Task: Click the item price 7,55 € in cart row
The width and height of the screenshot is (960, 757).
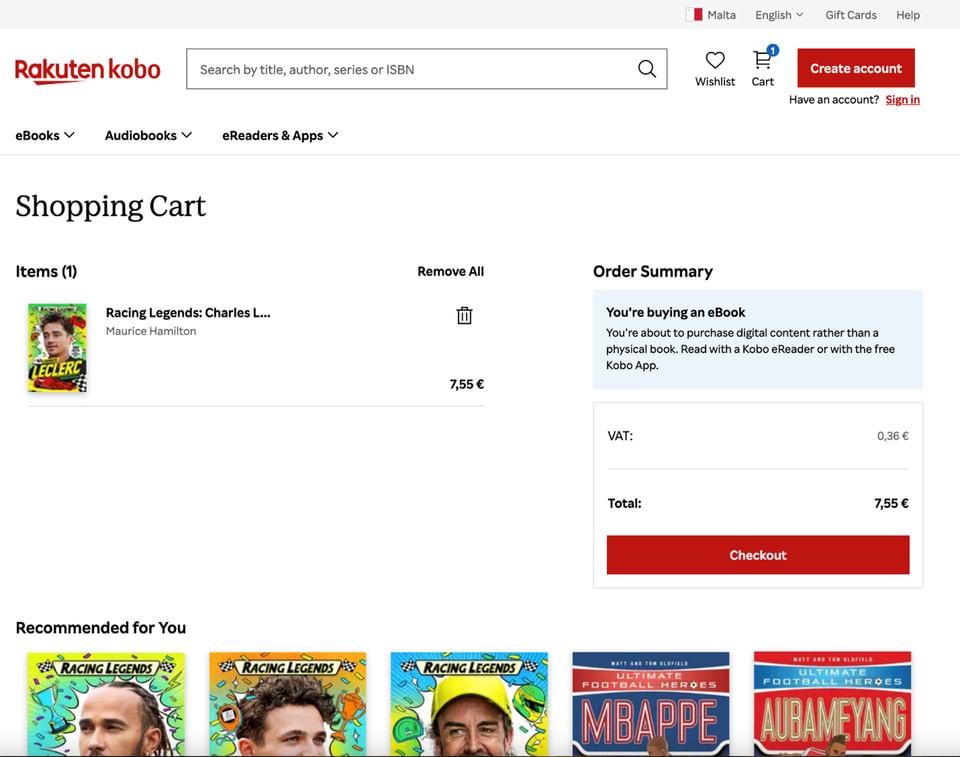Action: tap(467, 384)
